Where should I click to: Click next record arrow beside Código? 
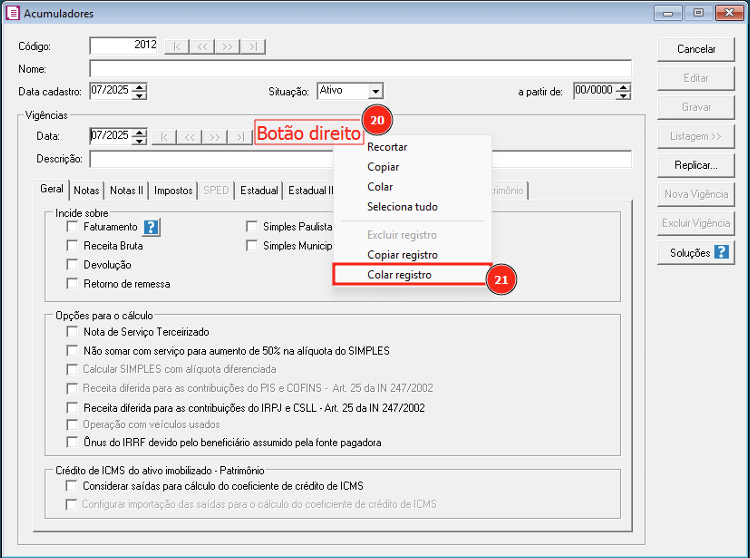click(228, 46)
